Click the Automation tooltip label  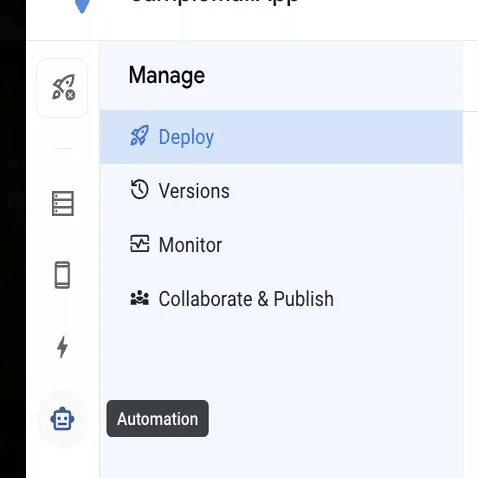coord(157,419)
